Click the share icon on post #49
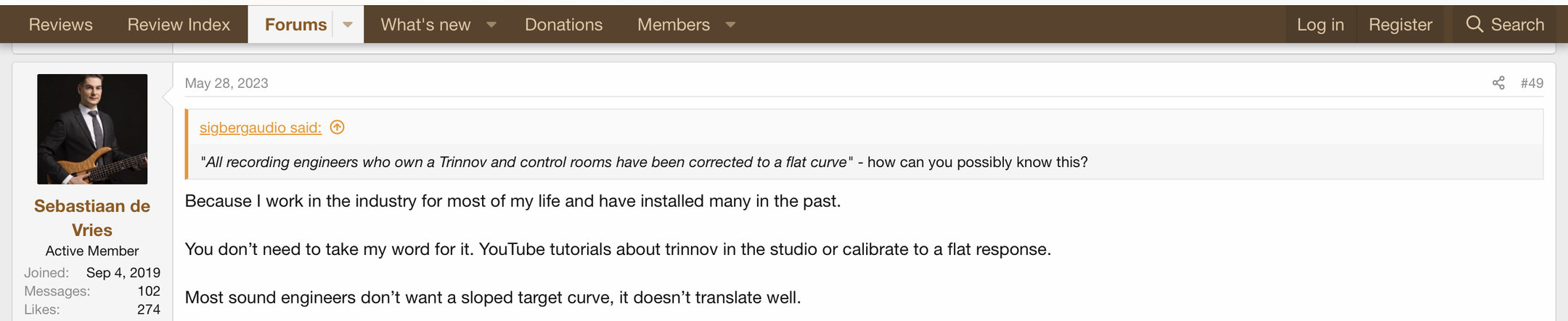Screen dimensions: 1568x321 [x=1498, y=83]
